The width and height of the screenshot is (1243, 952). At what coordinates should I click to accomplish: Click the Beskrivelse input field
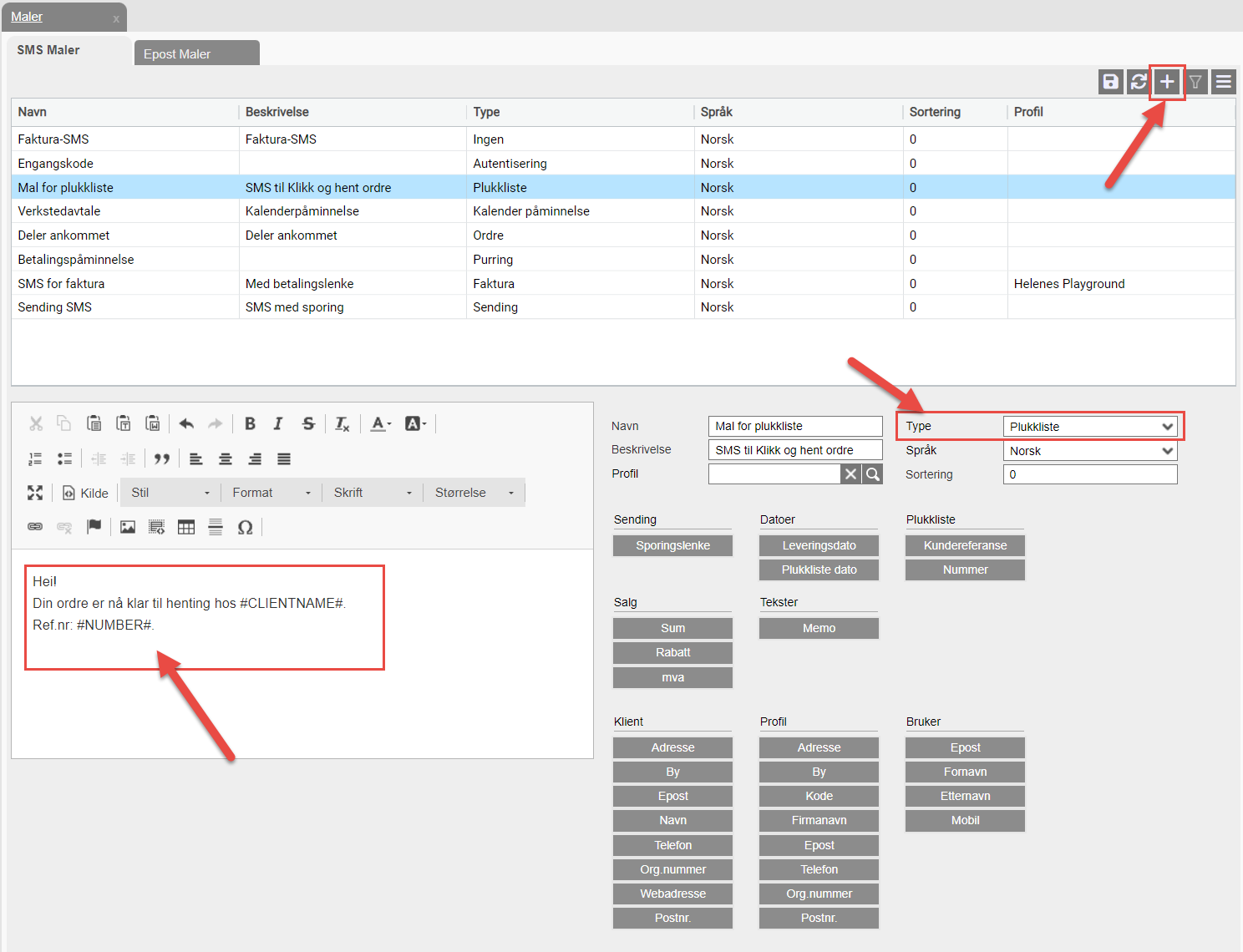[795, 450]
